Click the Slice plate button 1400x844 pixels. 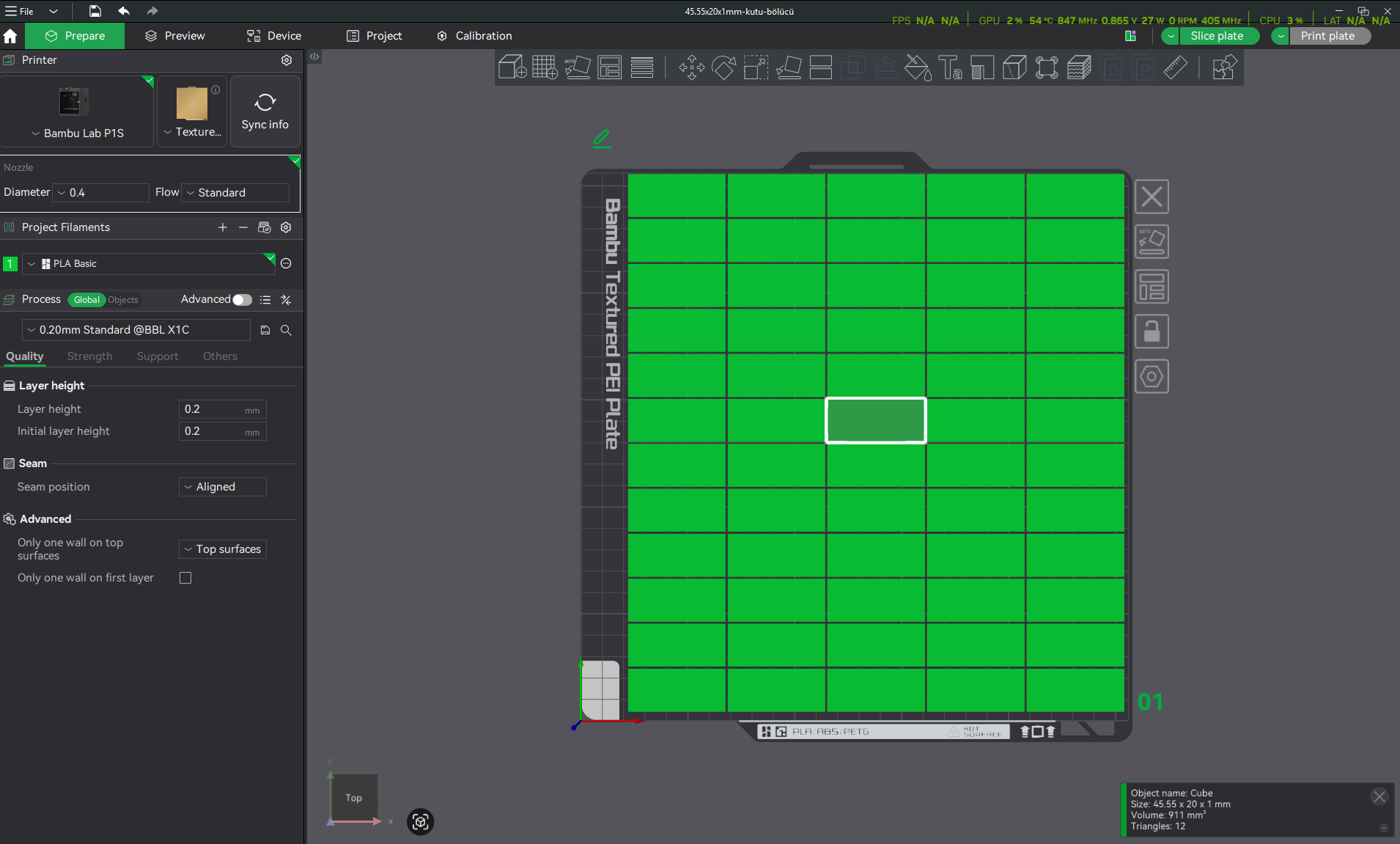[x=1217, y=36]
